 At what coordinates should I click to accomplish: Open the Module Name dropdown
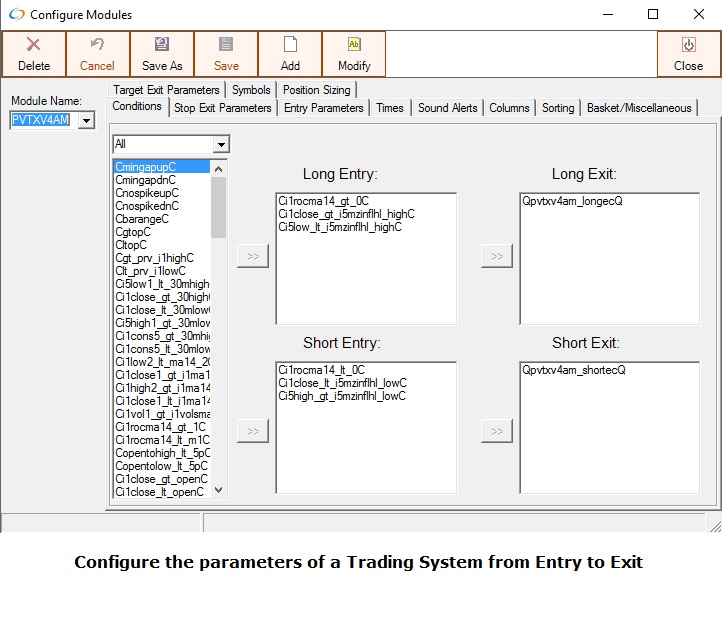[x=86, y=121]
